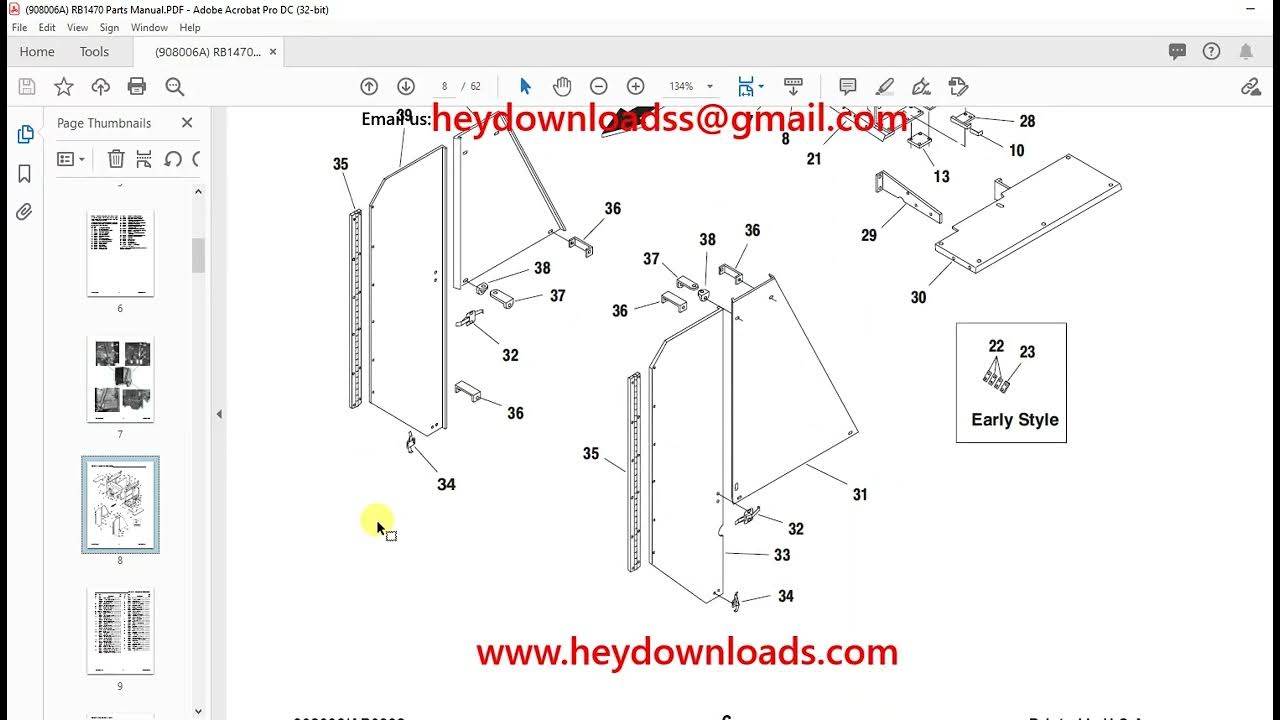
Task: Print the document using printer icon
Action: coord(137,87)
